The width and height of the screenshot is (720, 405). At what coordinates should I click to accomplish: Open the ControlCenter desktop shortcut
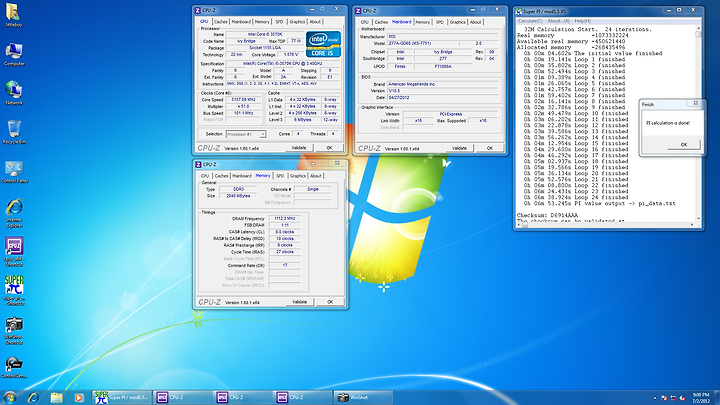14,368
